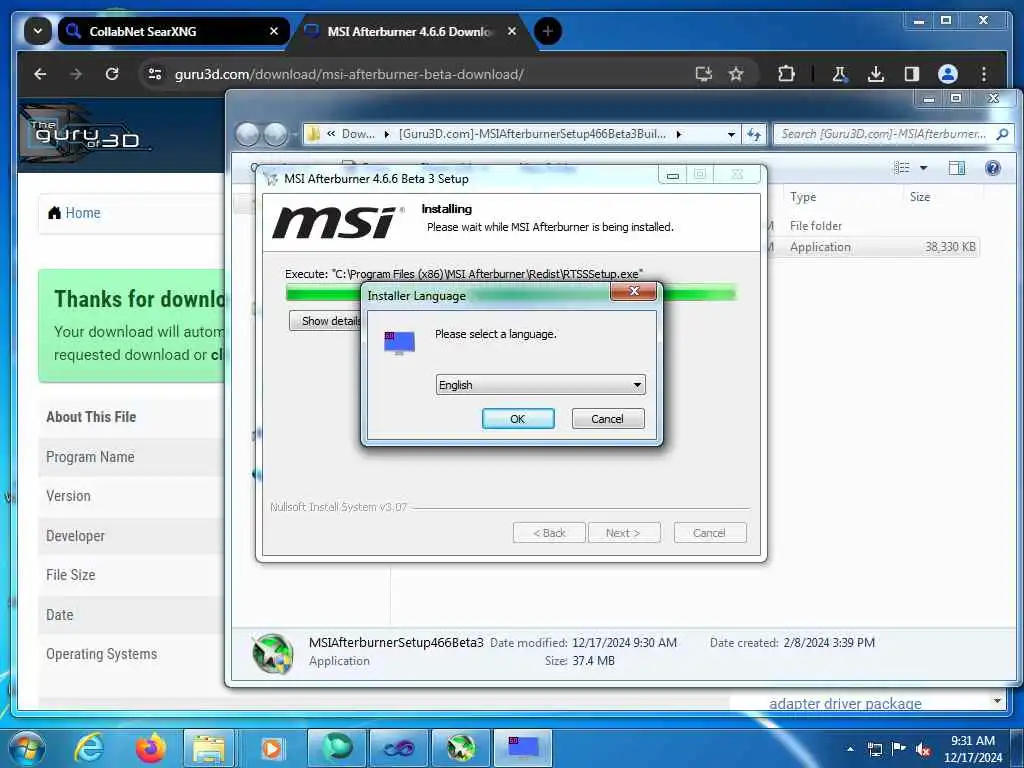The width and height of the screenshot is (1024, 768).
Task: Toggle the Explorer preview pane
Action: click(x=957, y=168)
